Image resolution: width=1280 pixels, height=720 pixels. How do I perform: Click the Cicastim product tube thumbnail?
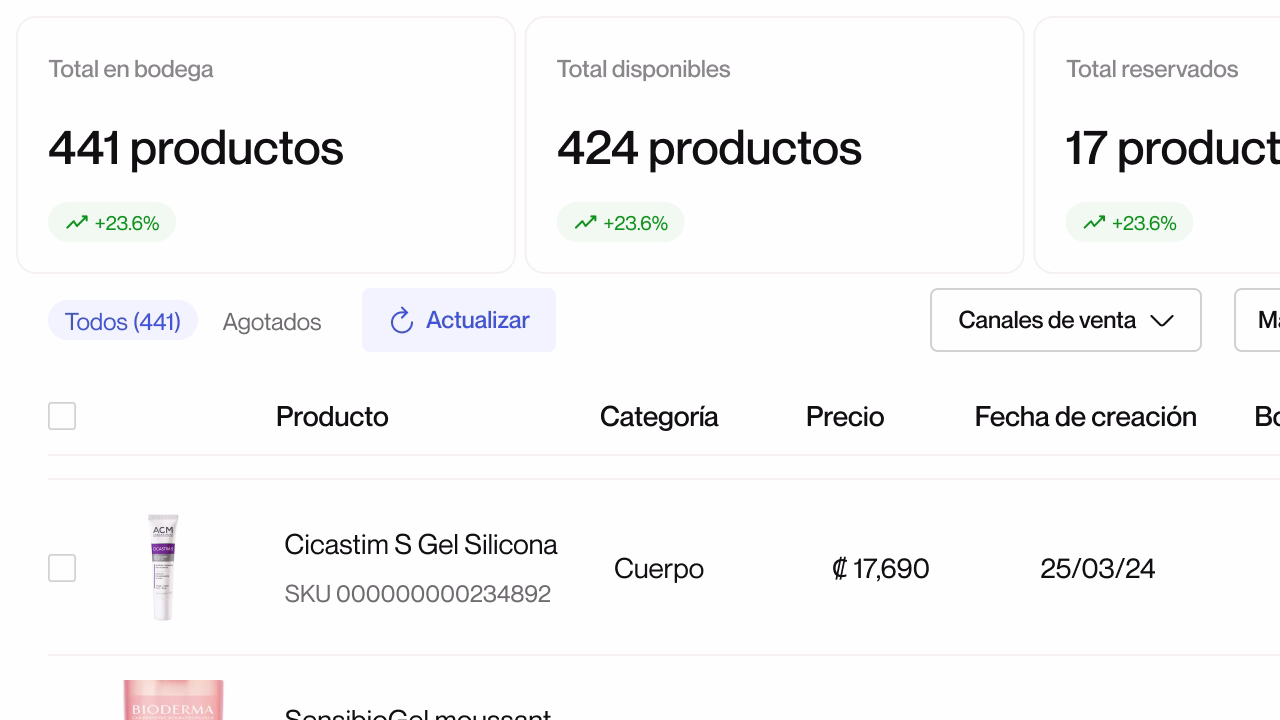coord(163,567)
